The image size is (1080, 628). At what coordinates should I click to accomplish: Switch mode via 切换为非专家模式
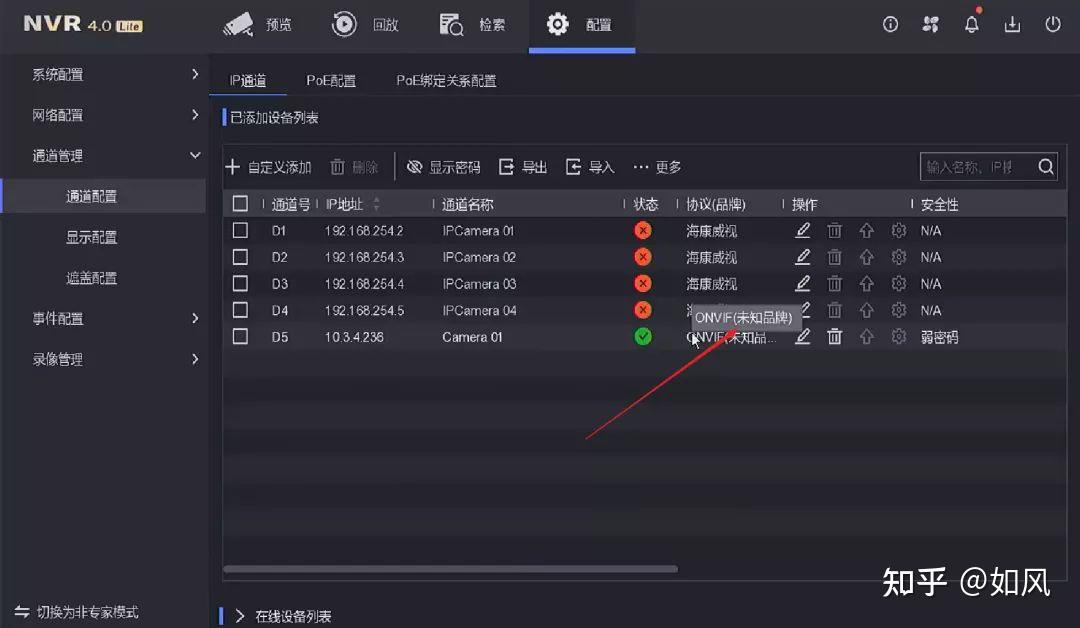[x=76, y=611]
